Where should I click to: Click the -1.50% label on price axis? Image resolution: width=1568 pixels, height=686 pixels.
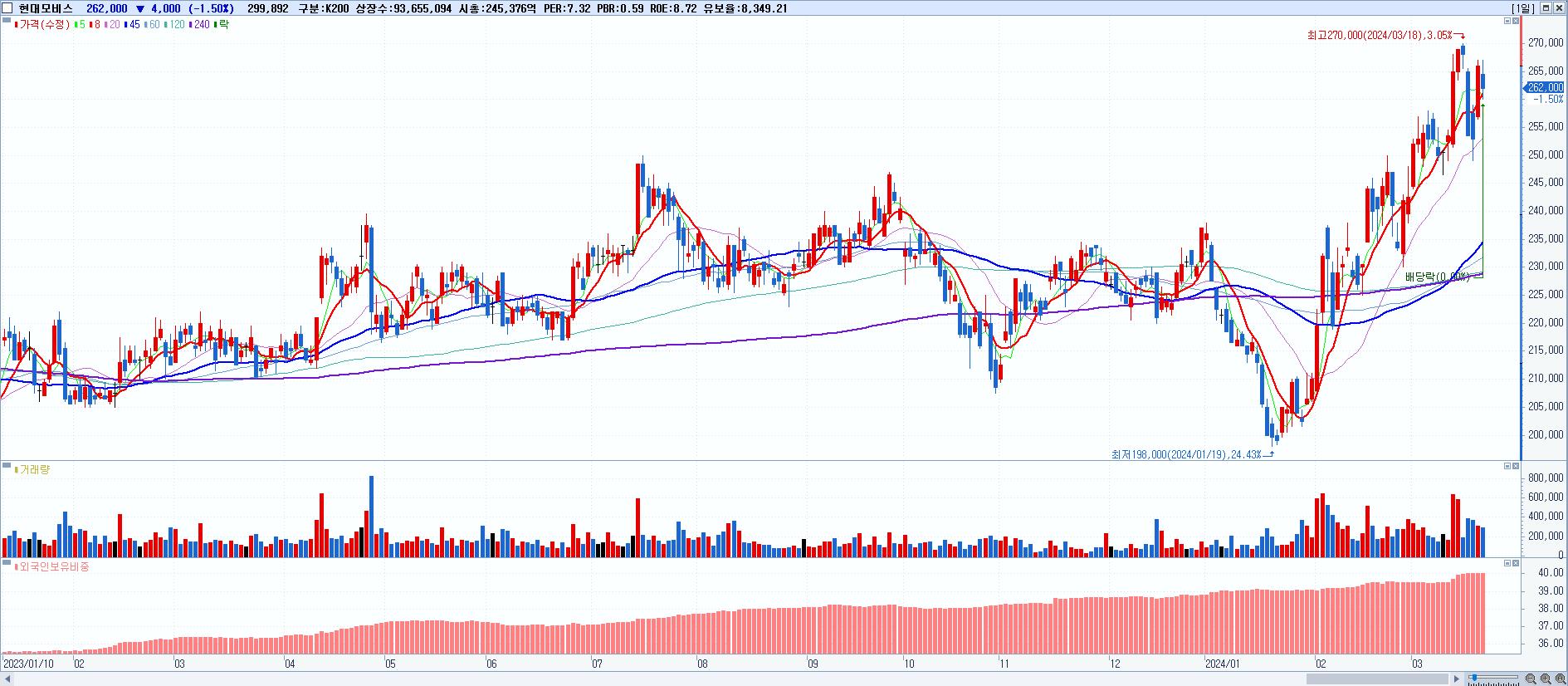click(1548, 99)
